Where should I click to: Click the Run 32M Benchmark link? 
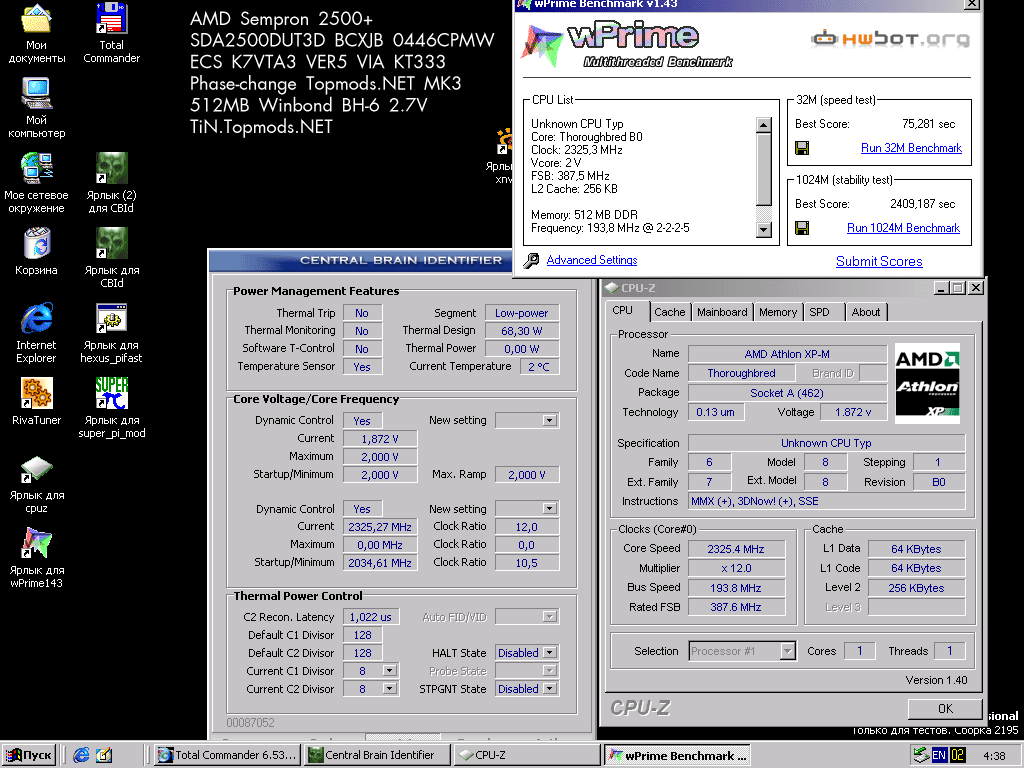point(911,148)
